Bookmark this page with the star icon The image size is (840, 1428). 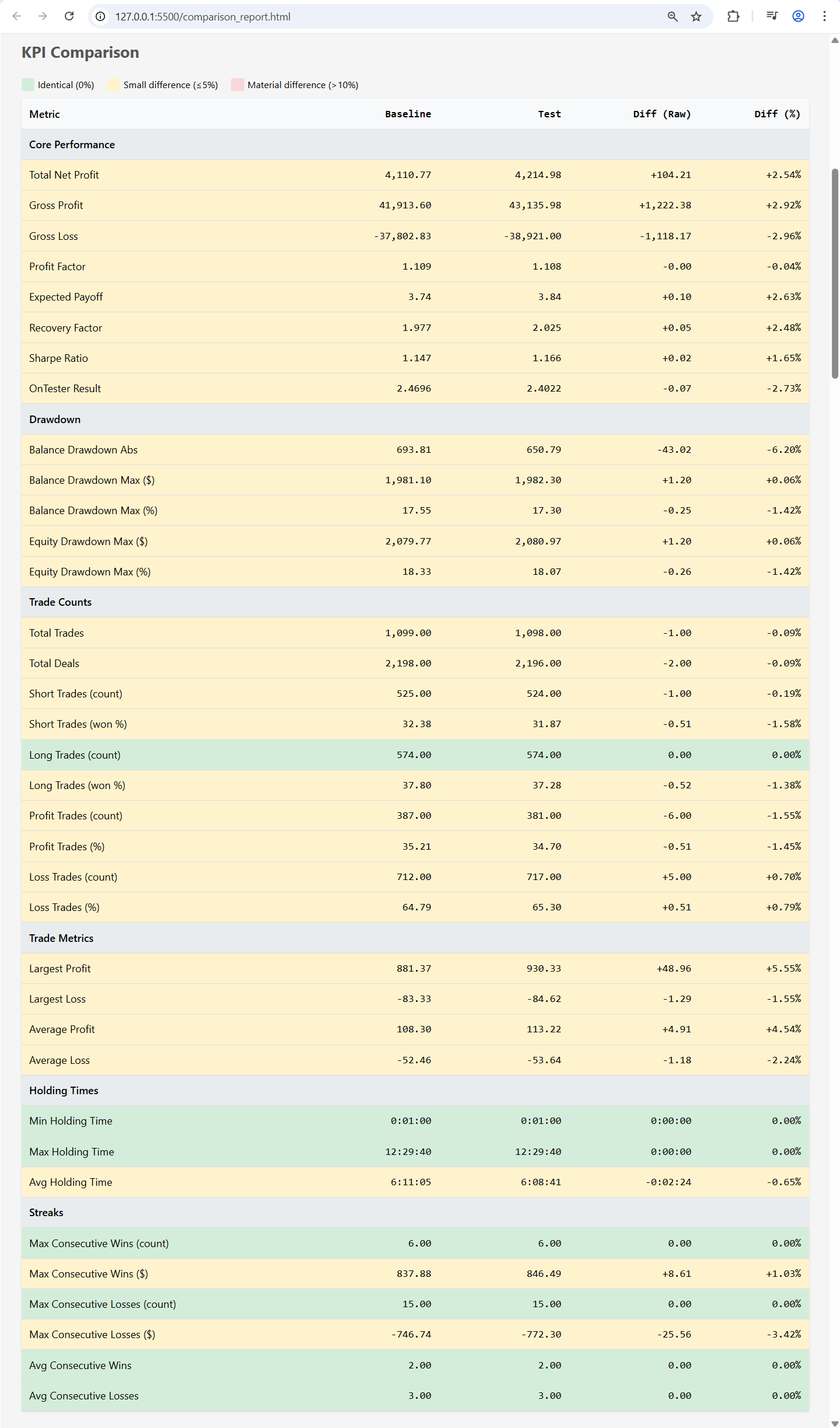point(696,16)
